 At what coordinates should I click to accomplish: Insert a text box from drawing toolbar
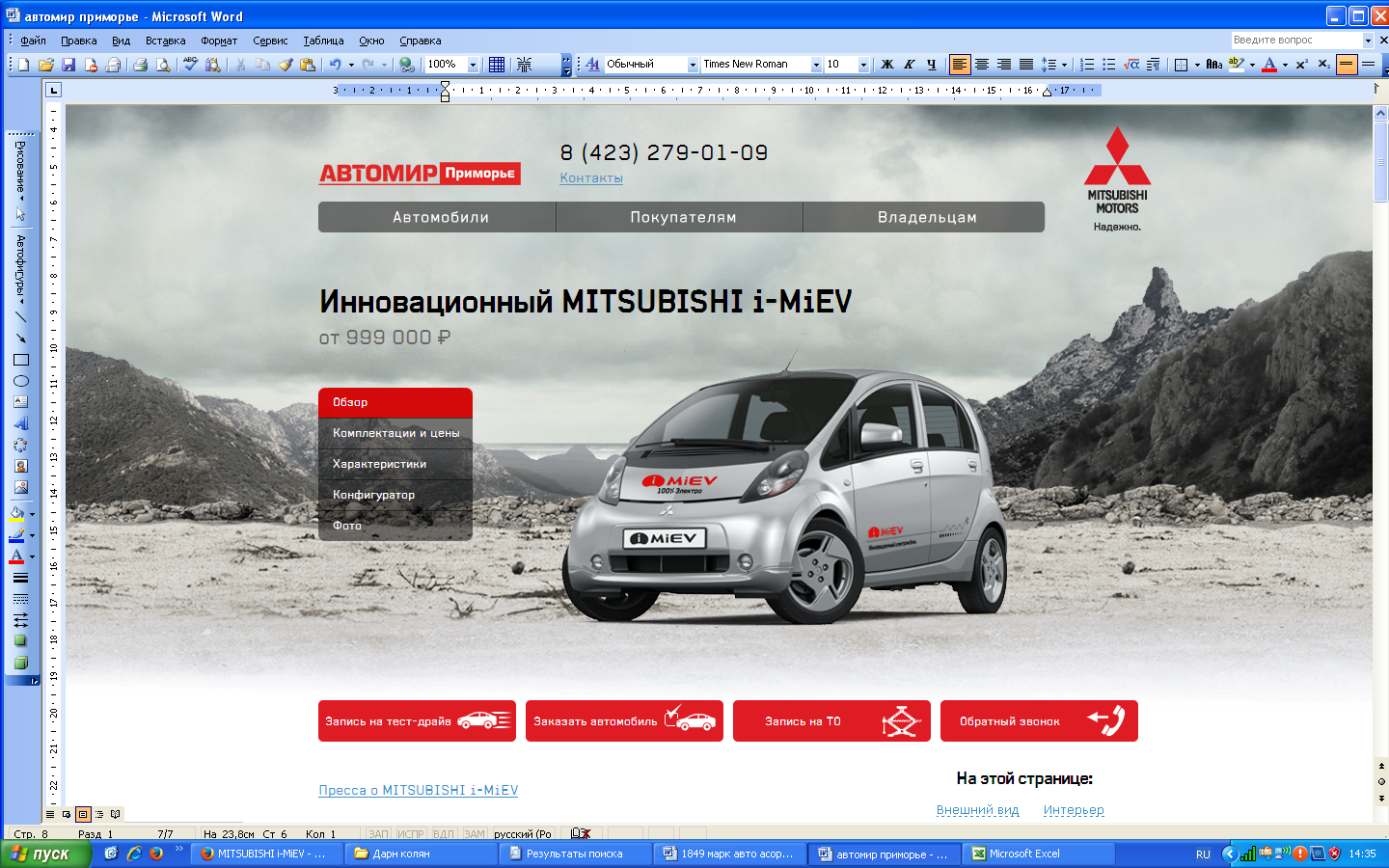(x=20, y=402)
